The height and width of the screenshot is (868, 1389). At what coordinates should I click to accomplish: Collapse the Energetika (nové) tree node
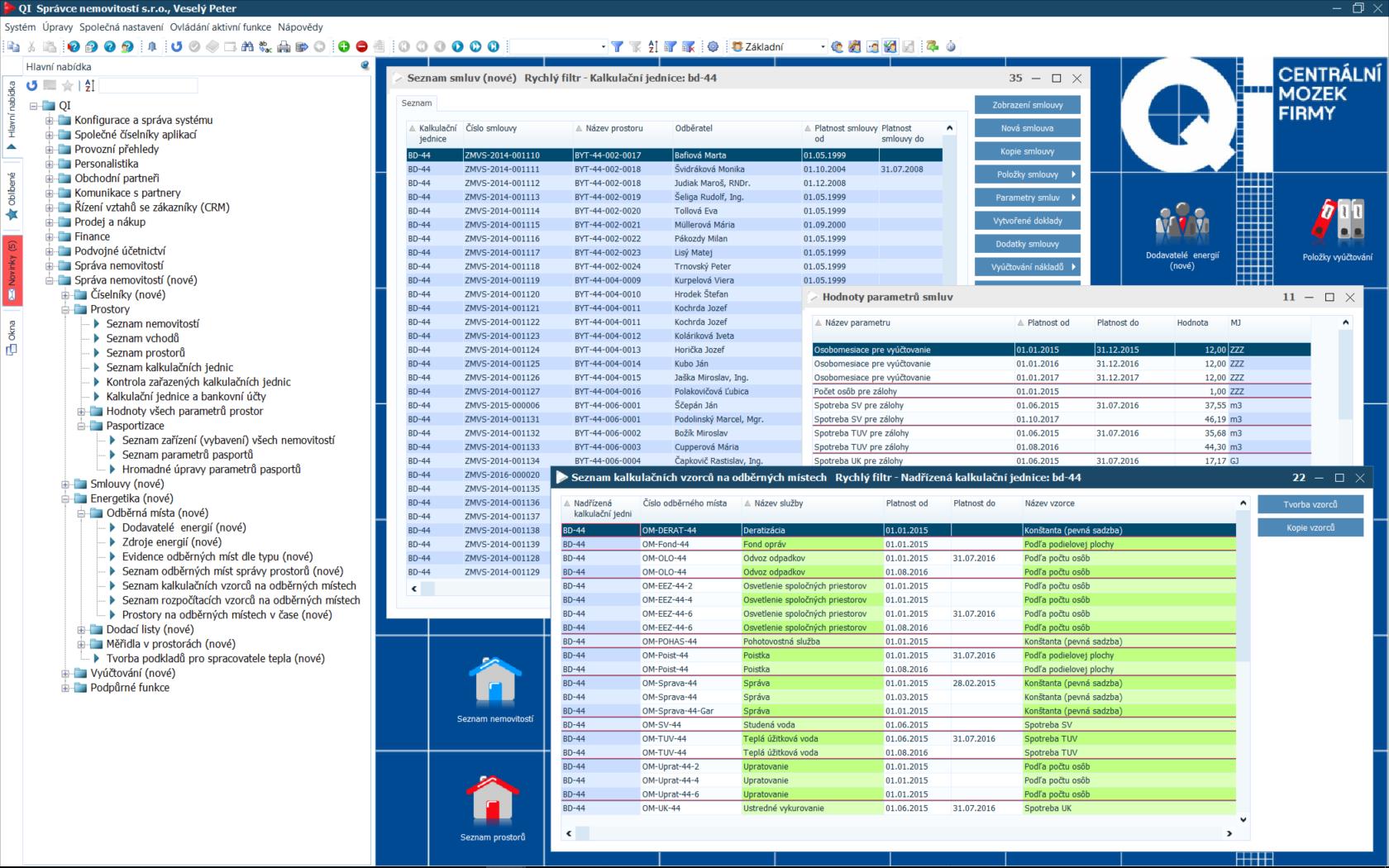tap(65, 498)
